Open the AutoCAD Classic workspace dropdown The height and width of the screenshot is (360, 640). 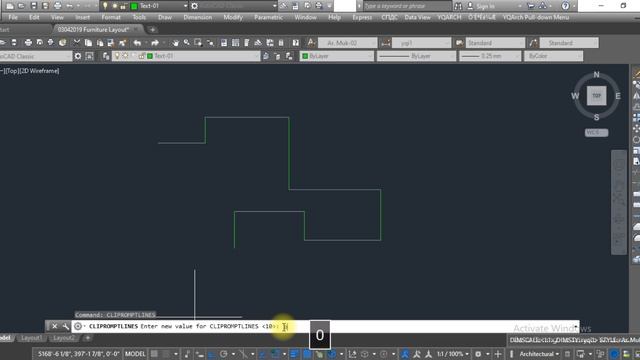(36, 56)
